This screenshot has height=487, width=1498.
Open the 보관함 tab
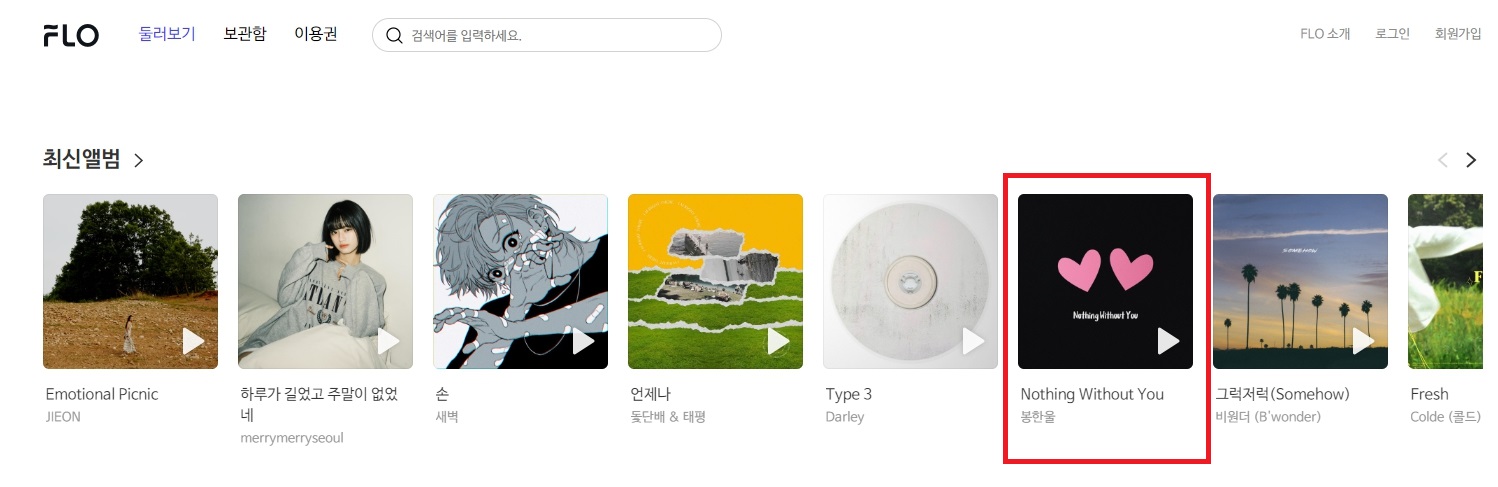(x=245, y=34)
